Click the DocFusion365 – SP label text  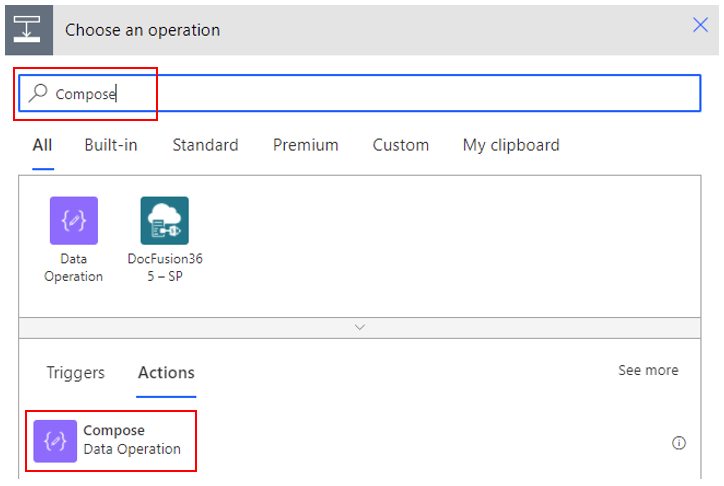(165, 267)
